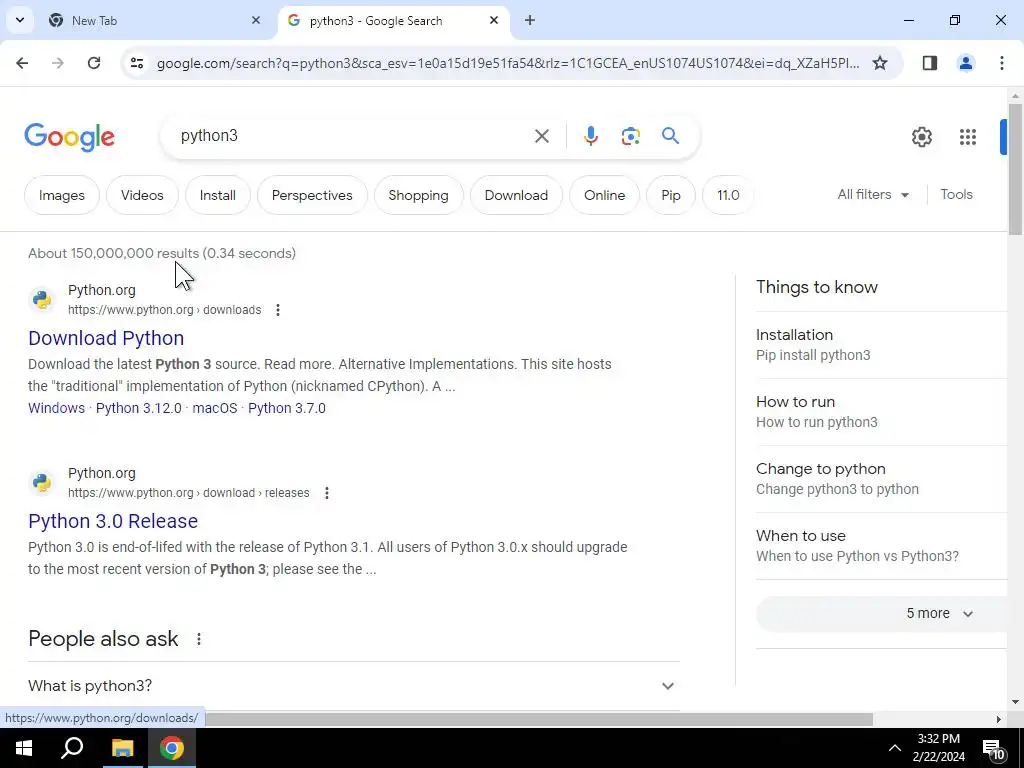Search by image with Google Lens icon

coord(630,136)
